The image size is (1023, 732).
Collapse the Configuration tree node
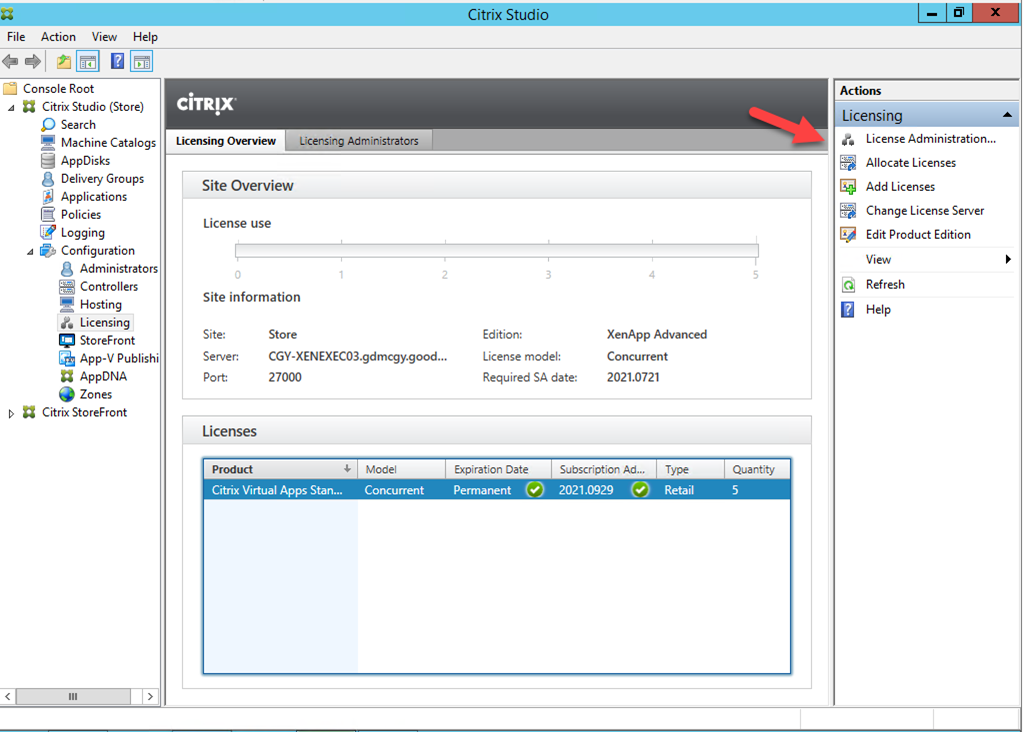(30, 252)
